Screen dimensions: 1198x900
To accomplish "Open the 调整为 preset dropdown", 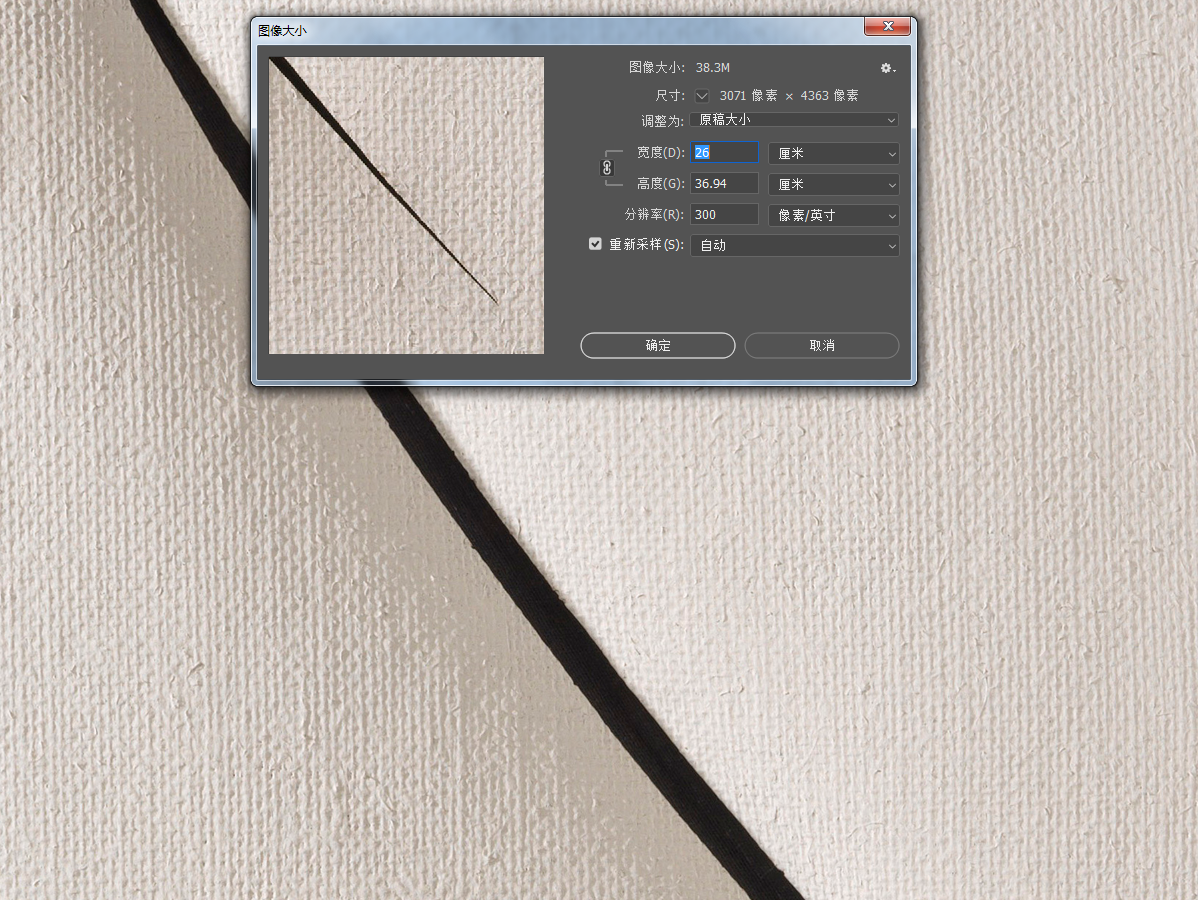I will tap(794, 120).
